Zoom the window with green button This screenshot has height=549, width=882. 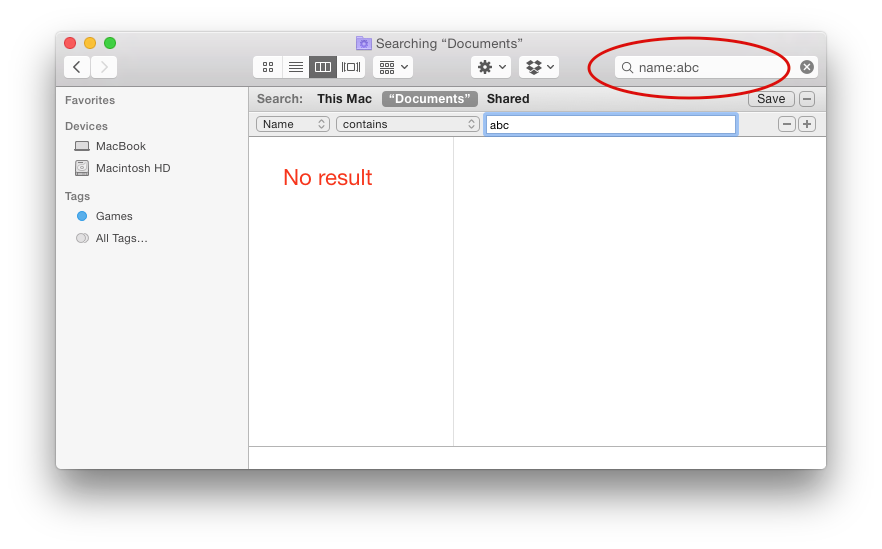tap(110, 43)
